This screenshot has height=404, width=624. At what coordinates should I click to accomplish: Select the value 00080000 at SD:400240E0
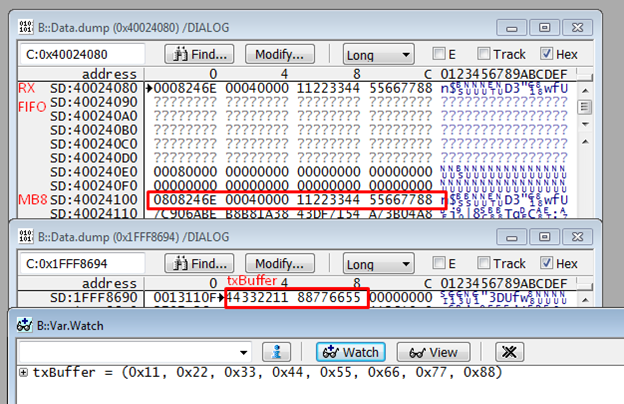pyautogui.click(x=185, y=172)
